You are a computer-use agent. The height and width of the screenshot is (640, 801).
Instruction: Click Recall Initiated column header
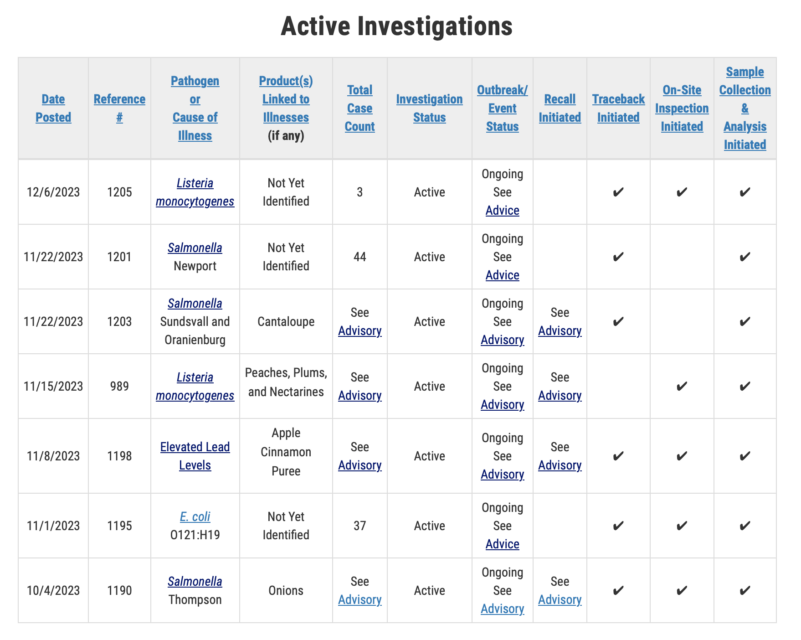coord(559,108)
